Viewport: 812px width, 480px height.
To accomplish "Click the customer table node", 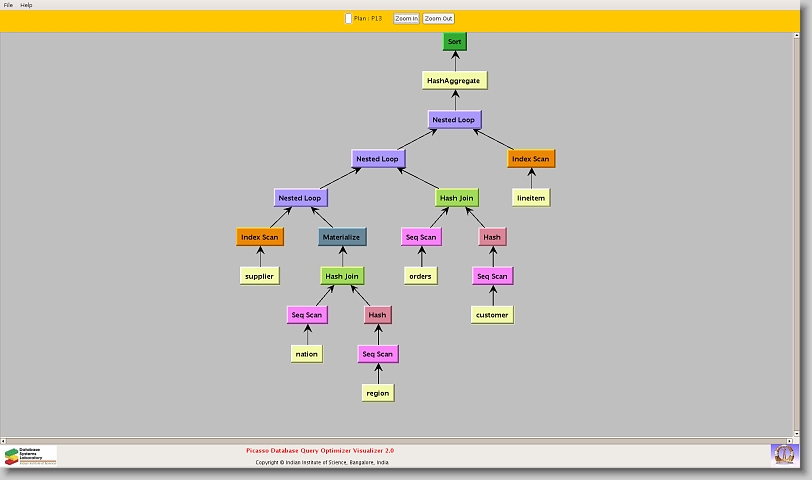I will pos(492,315).
